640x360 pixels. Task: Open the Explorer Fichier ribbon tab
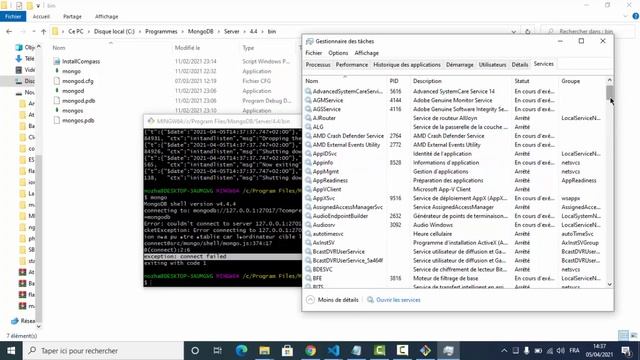click(x=13, y=16)
